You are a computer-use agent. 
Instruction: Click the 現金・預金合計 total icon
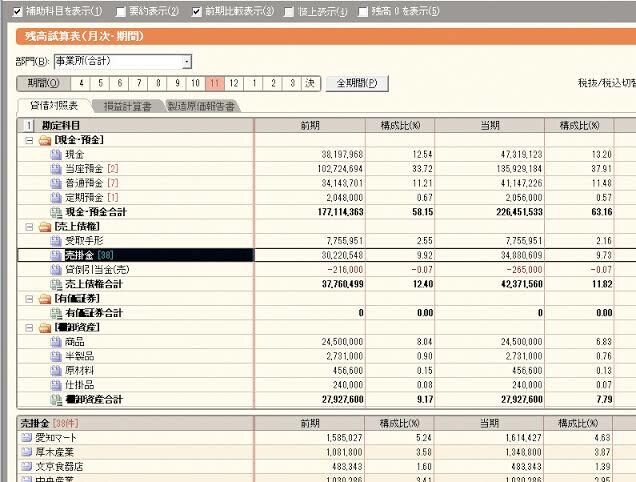pos(56,212)
